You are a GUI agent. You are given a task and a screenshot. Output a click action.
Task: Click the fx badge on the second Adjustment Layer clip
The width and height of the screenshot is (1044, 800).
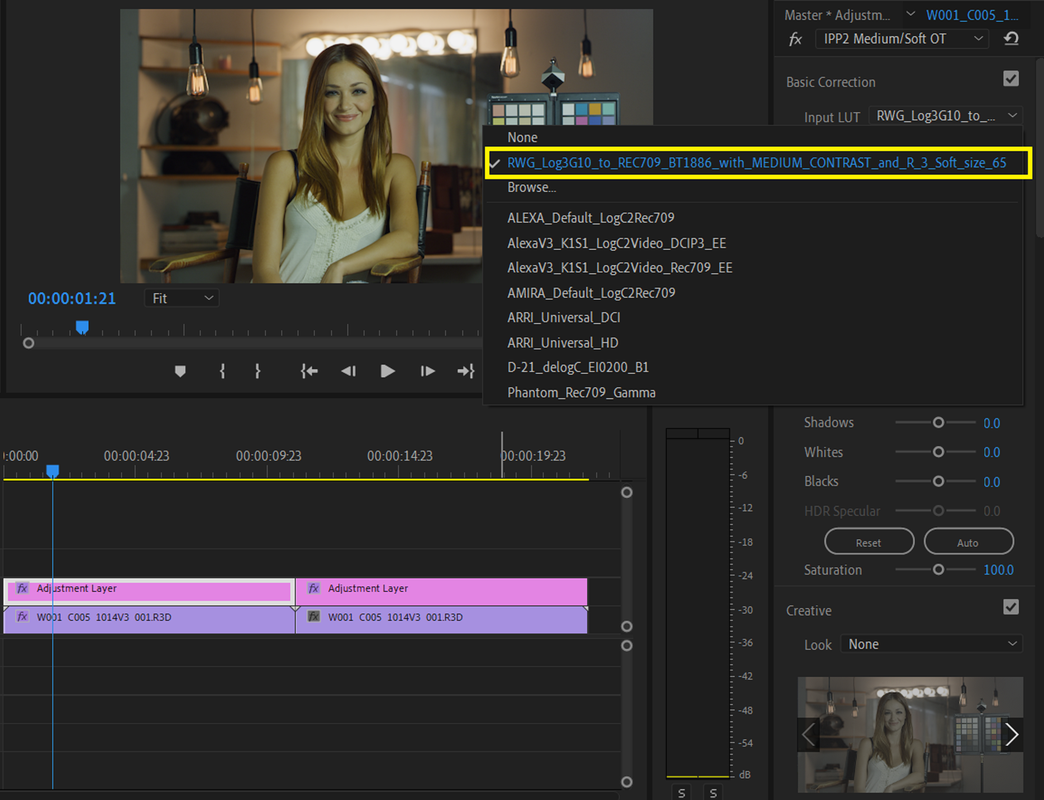(x=314, y=588)
